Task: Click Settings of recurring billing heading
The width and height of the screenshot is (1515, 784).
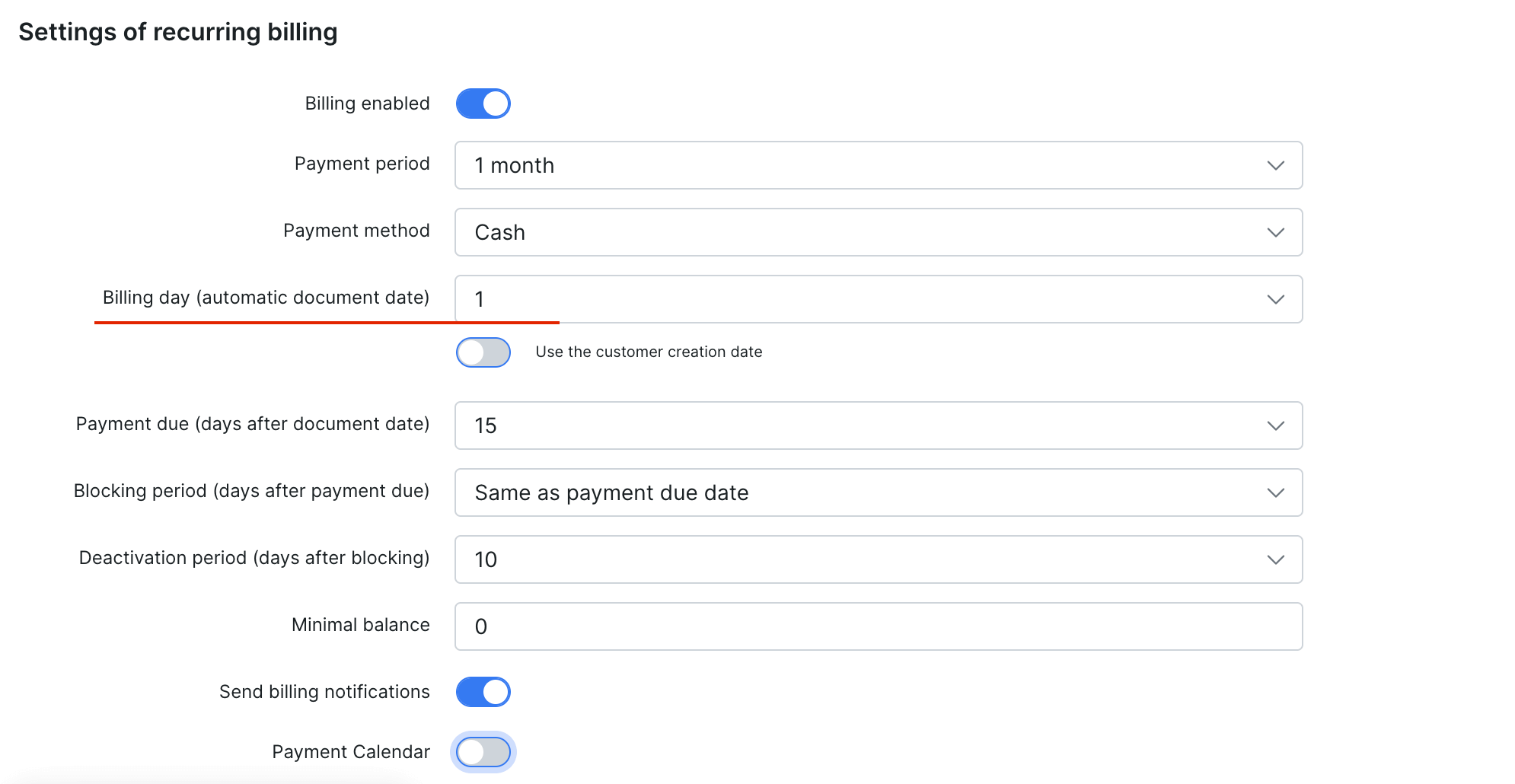Action: 178,32
